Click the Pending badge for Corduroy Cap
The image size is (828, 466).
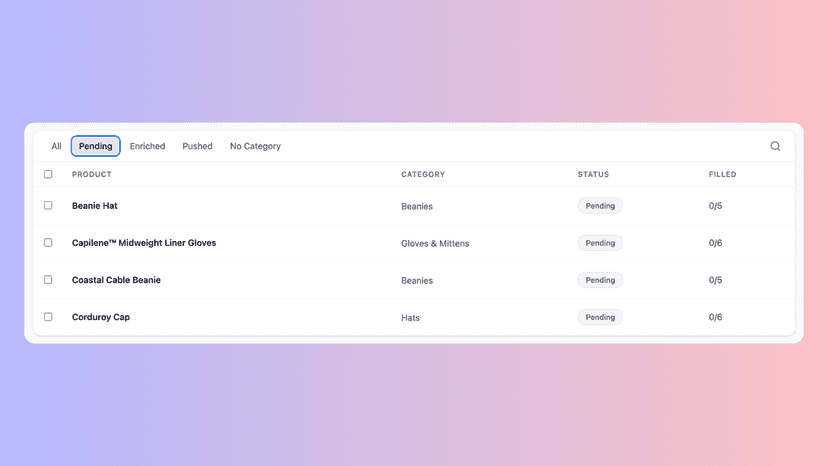pyautogui.click(x=600, y=317)
